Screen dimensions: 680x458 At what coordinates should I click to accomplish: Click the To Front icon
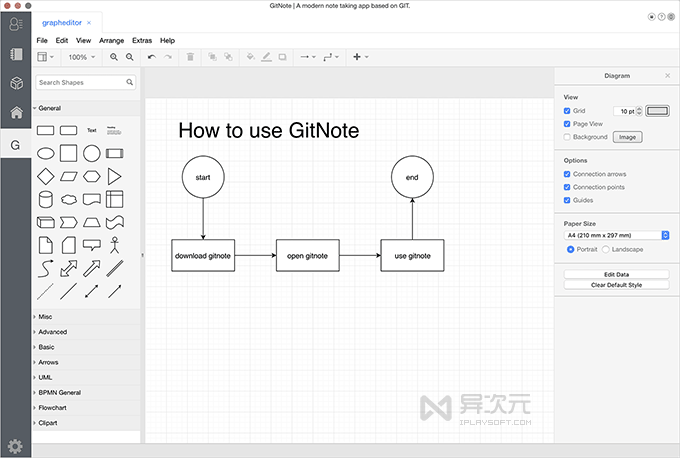[212, 57]
